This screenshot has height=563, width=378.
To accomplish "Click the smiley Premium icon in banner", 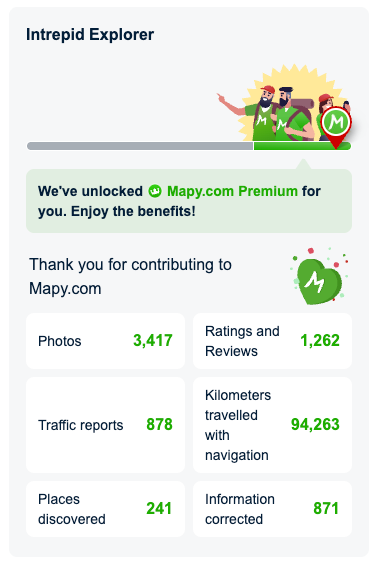I will pyautogui.click(x=155, y=191).
